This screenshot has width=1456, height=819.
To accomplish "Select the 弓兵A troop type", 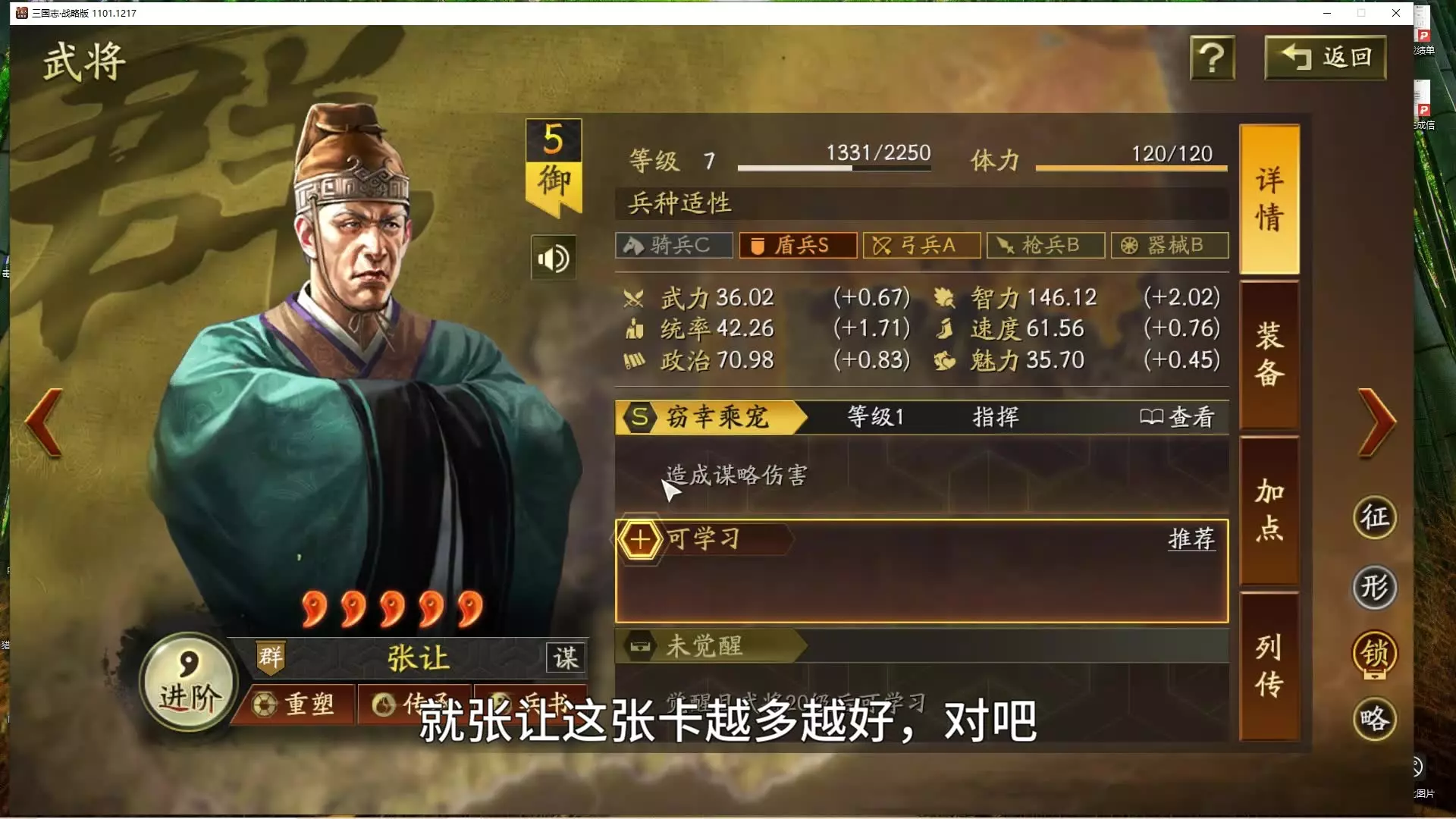I will click(x=921, y=245).
